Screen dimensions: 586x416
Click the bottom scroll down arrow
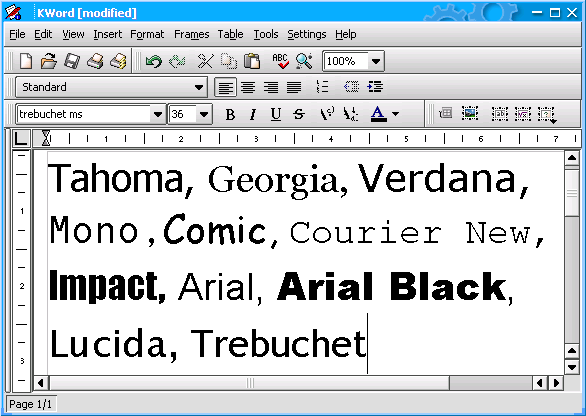(571, 367)
